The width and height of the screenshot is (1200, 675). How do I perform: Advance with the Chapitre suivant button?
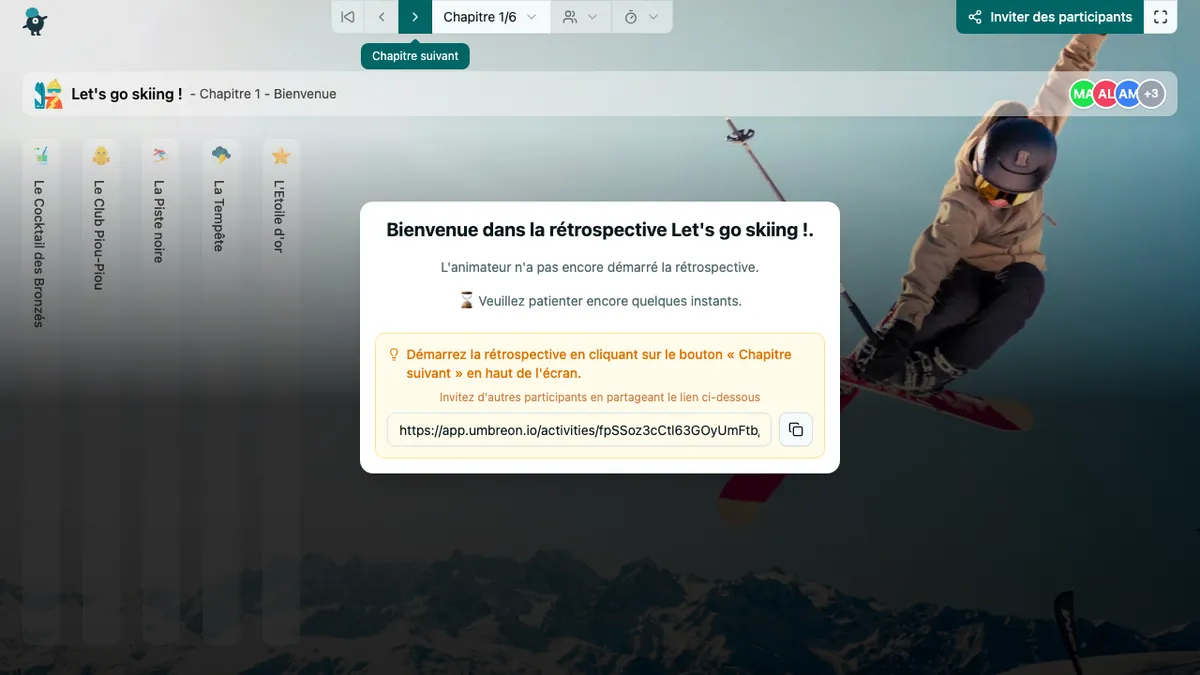click(415, 16)
